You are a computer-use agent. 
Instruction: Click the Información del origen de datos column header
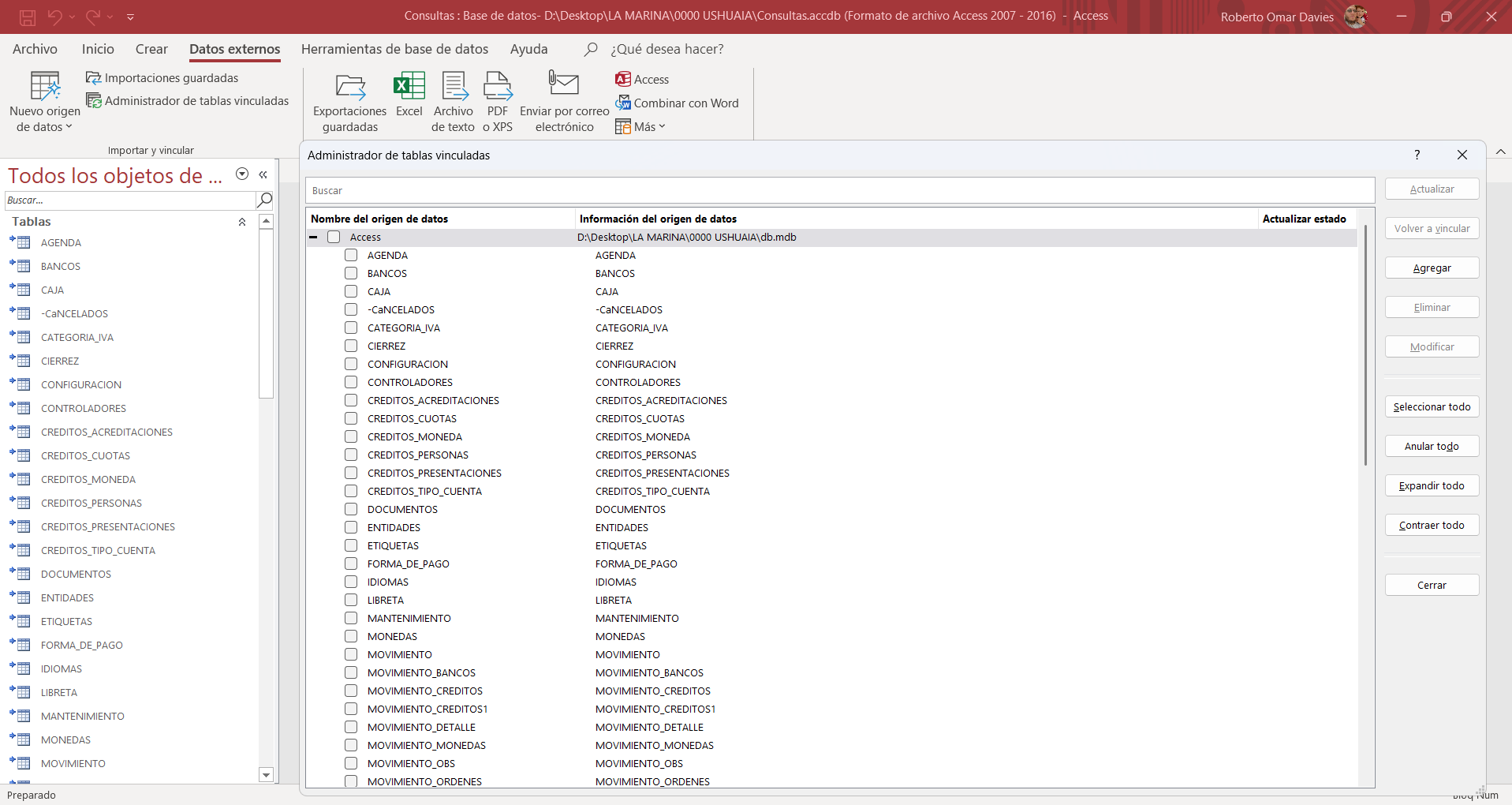tap(915, 219)
